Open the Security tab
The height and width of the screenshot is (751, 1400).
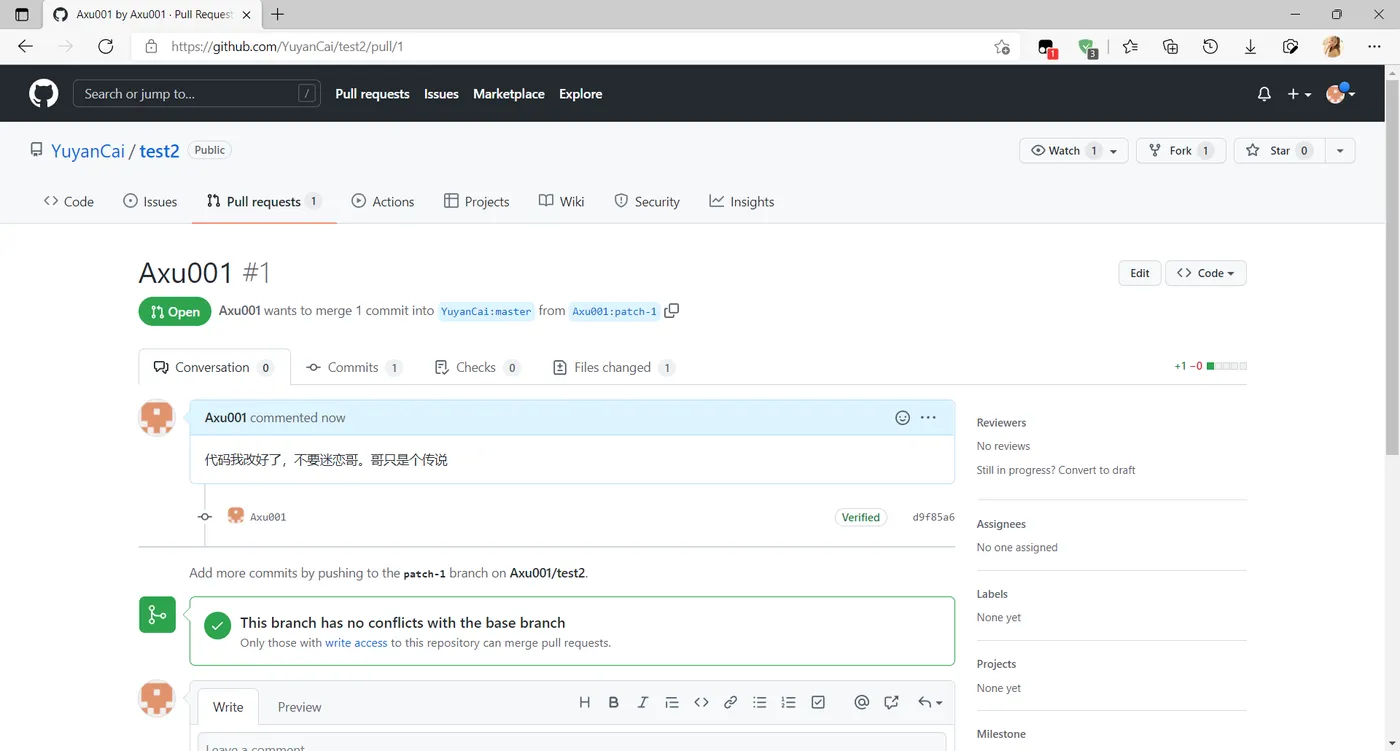[x=646, y=201]
